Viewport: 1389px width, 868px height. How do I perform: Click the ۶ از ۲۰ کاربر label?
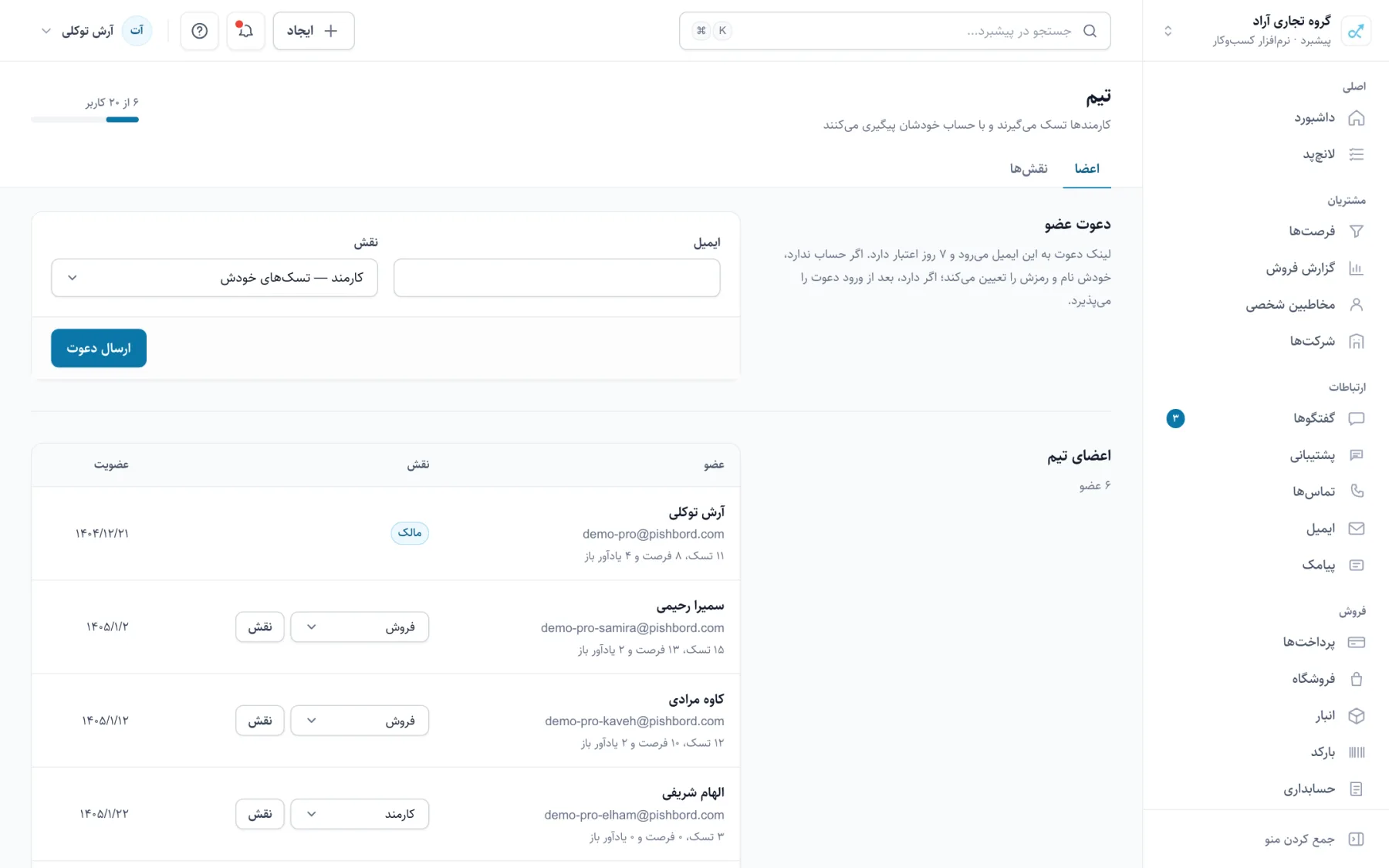(112, 102)
